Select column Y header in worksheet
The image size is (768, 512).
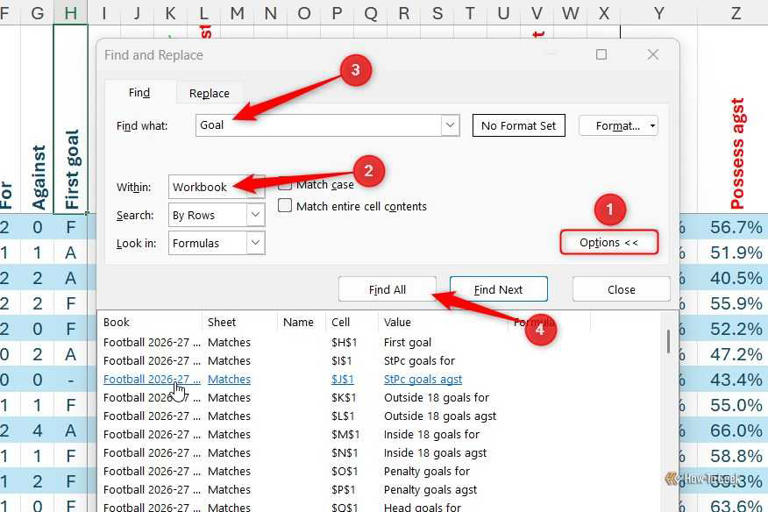pyautogui.click(x=659, y=12)
